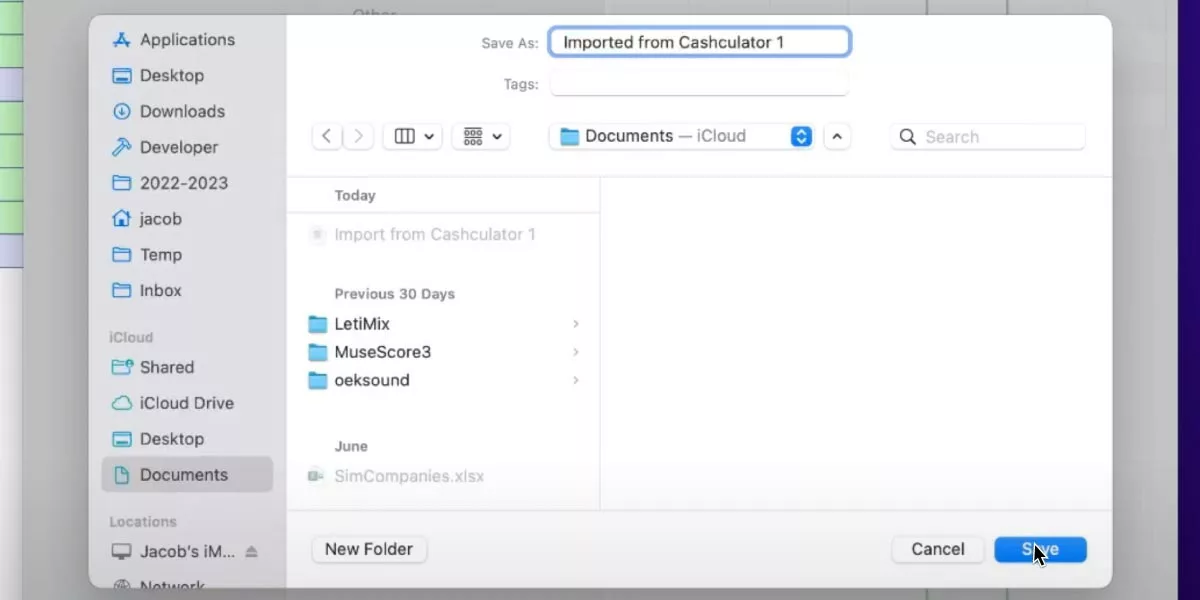Click the Shared folder icon
Image resolution: width=1200 pixels, height=600 pixels.
[122, 367]
